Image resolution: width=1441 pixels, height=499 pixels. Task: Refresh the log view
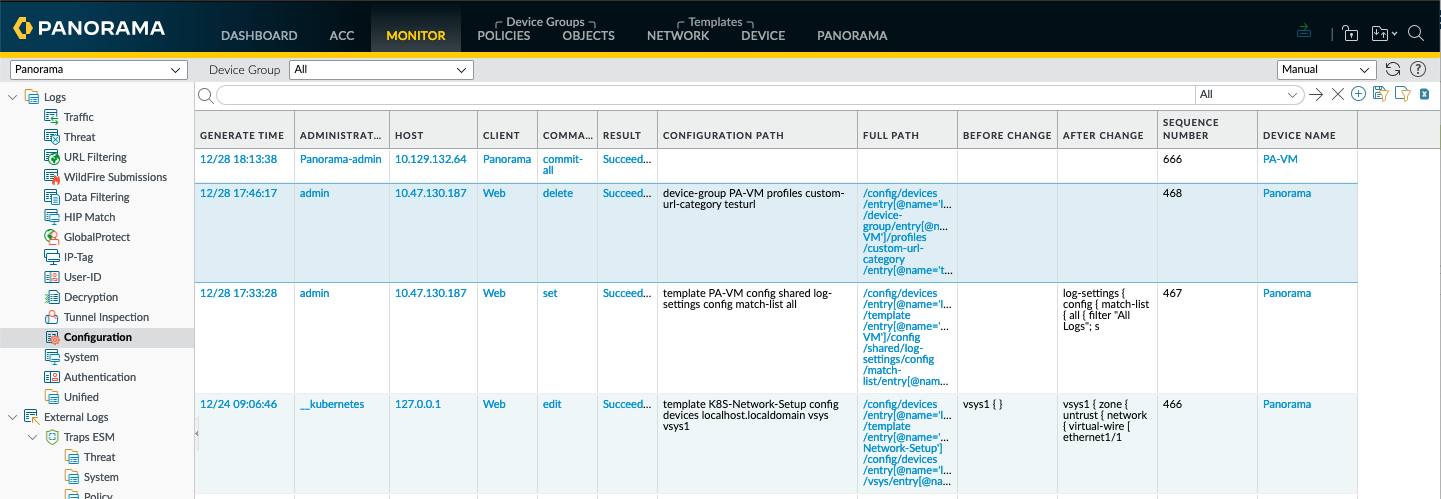point(1394,69)
